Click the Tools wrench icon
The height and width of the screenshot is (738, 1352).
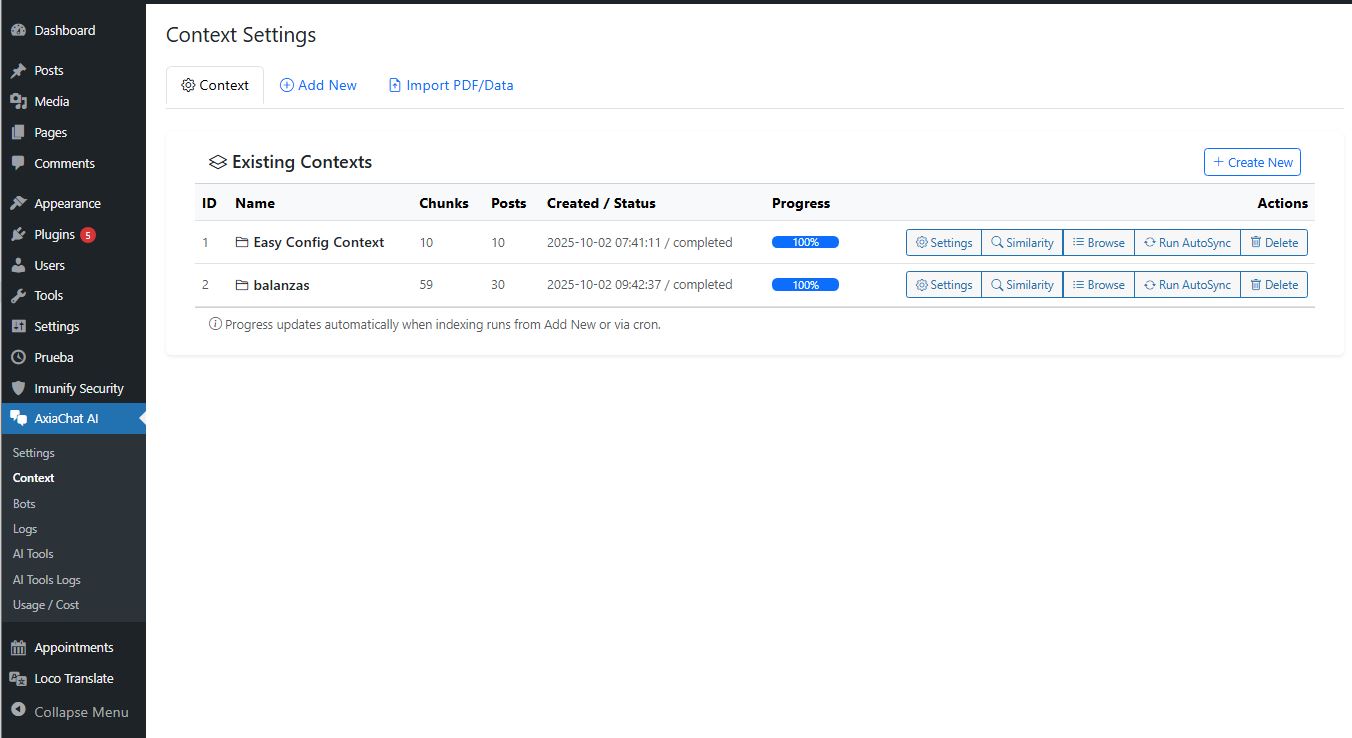coord(18,295)
